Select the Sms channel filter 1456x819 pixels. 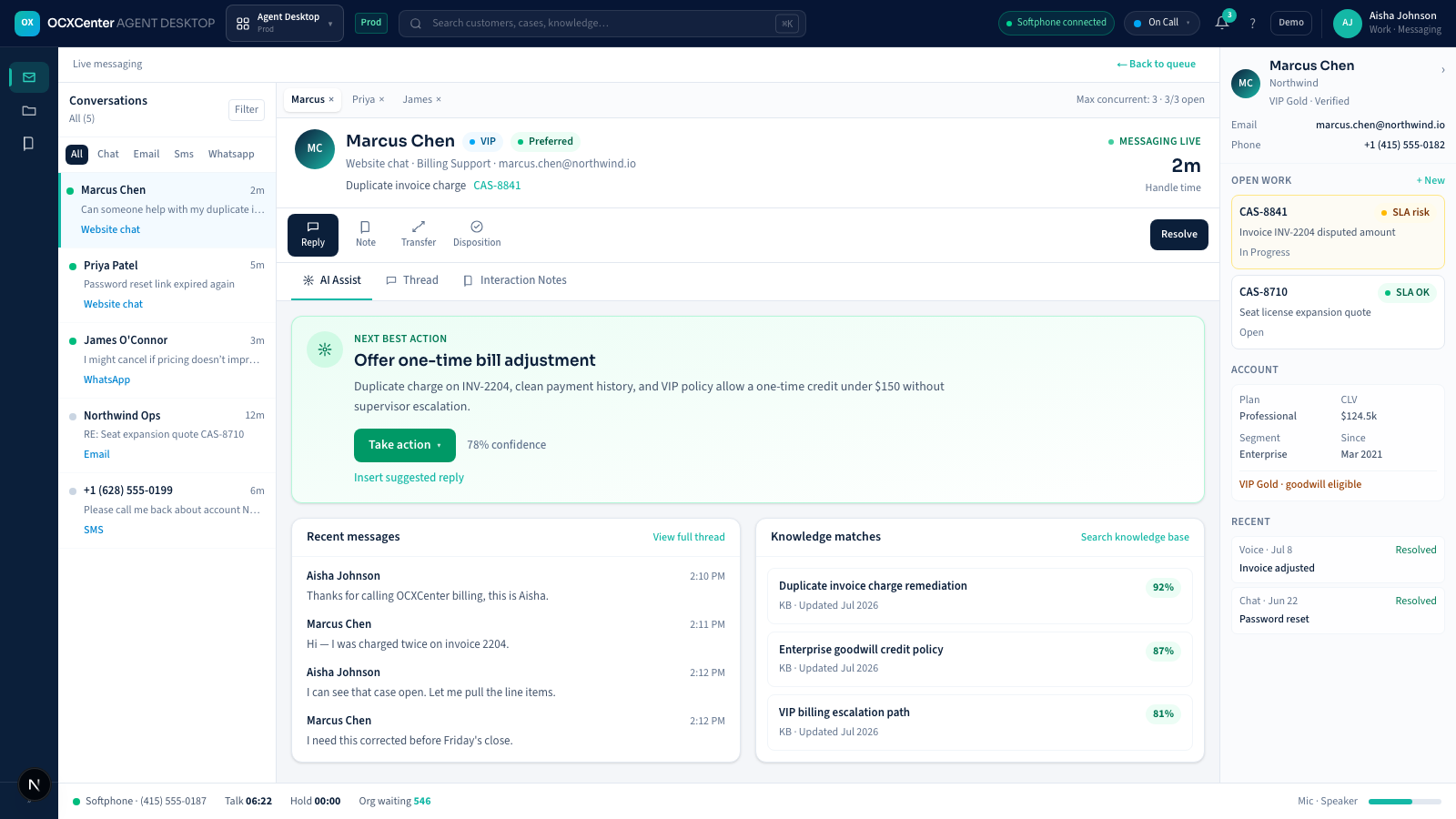click(x=184, y=155)
